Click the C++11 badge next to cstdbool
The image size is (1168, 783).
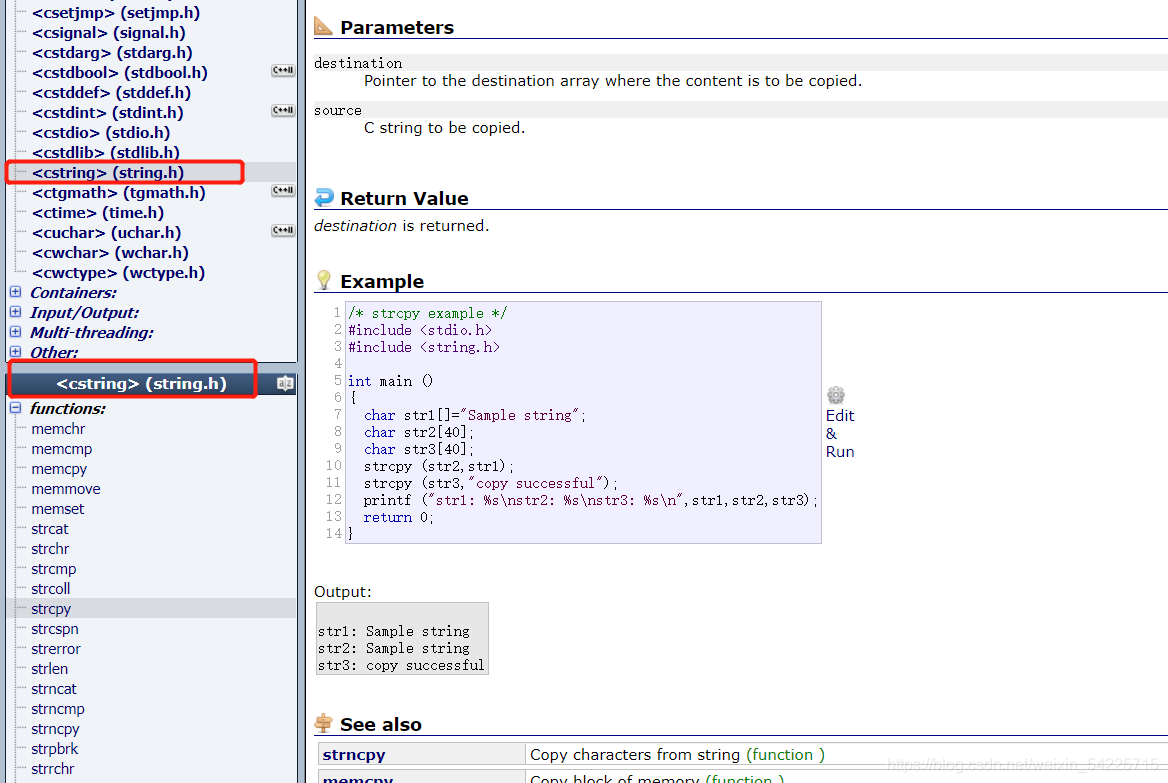283,71
